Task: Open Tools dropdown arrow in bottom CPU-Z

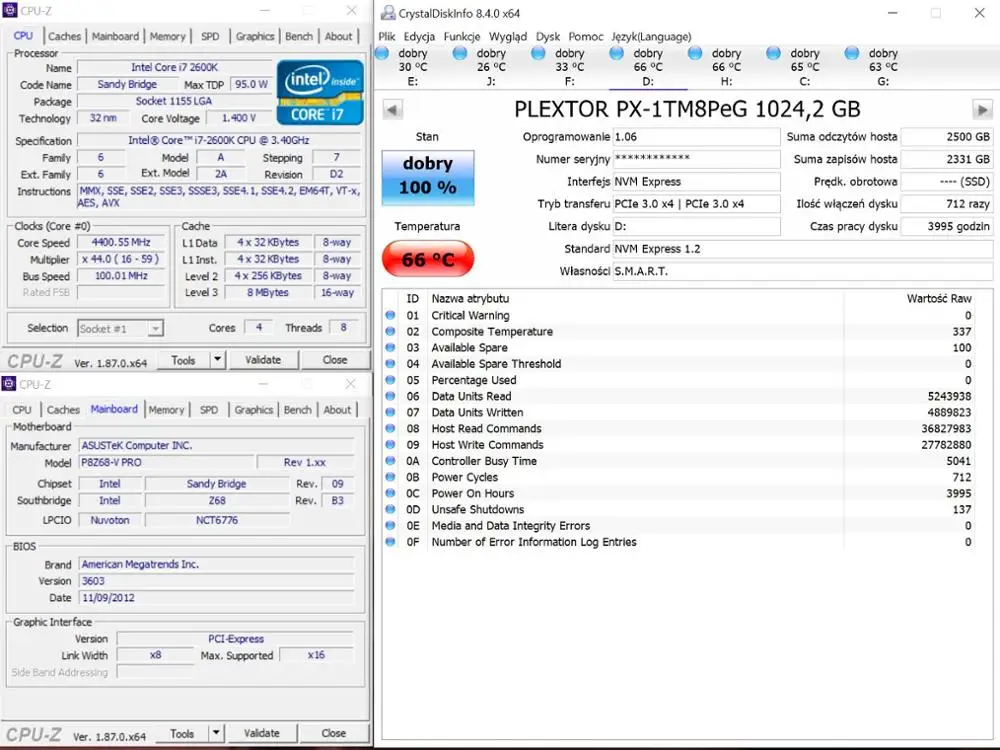Action: click(216, 733)
